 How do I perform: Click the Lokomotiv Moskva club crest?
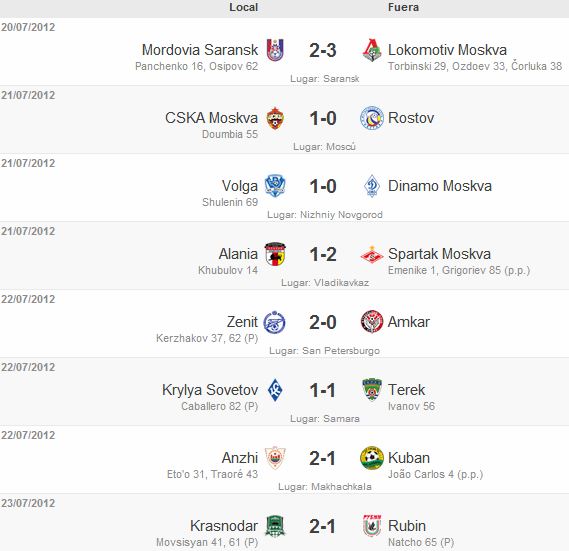(x=372, y=50)
